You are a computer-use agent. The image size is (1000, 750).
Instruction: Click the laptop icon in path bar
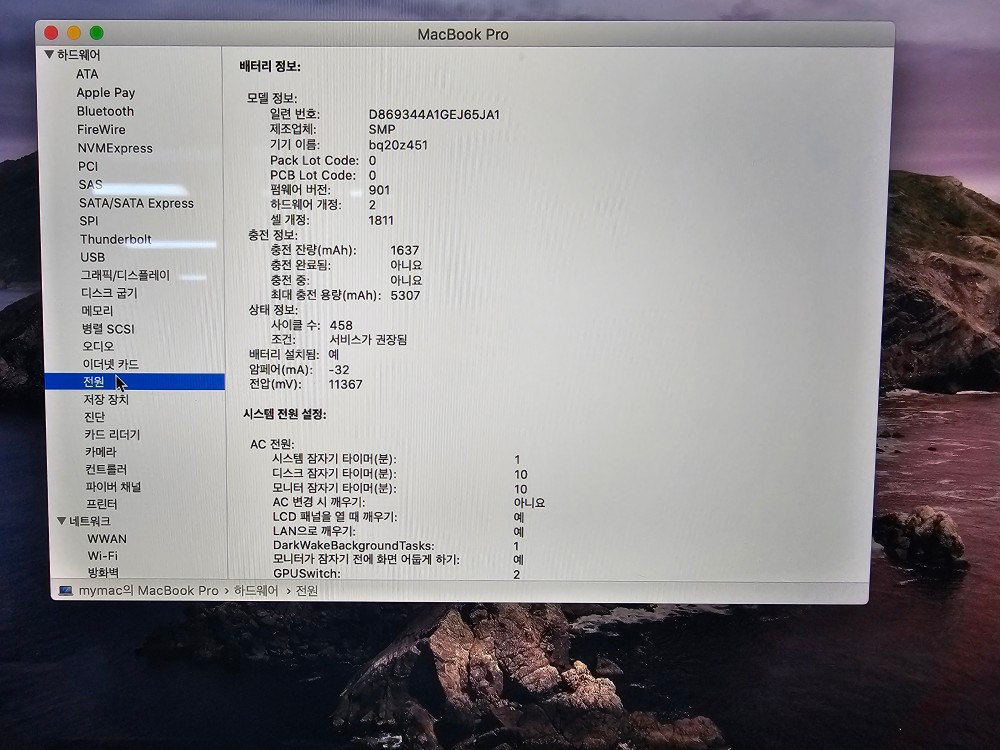click(66, 591)
